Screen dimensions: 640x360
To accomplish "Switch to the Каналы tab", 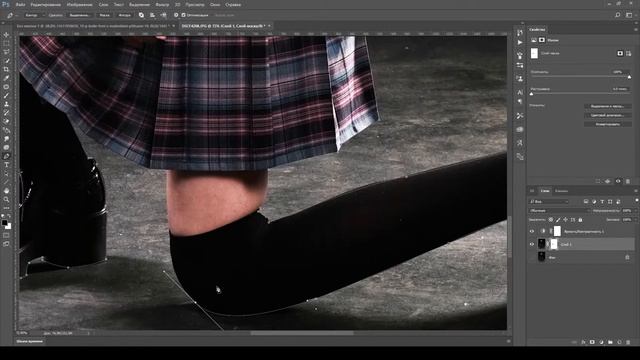I will (561, 191).
